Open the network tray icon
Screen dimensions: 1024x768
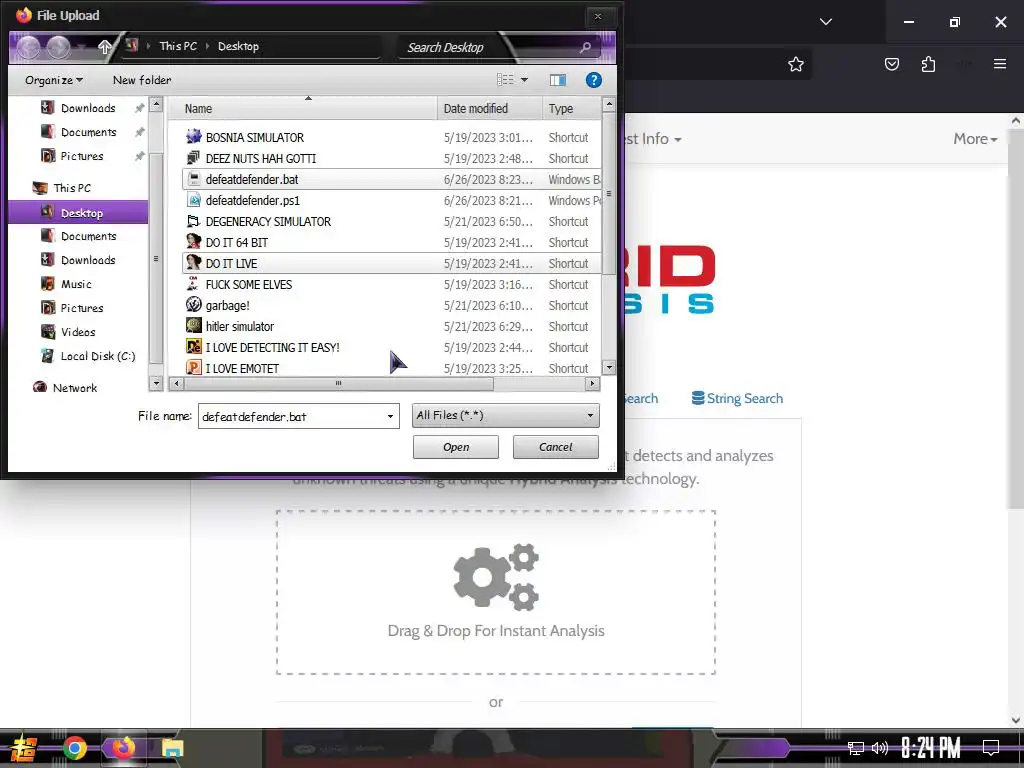tap(855, 748)
